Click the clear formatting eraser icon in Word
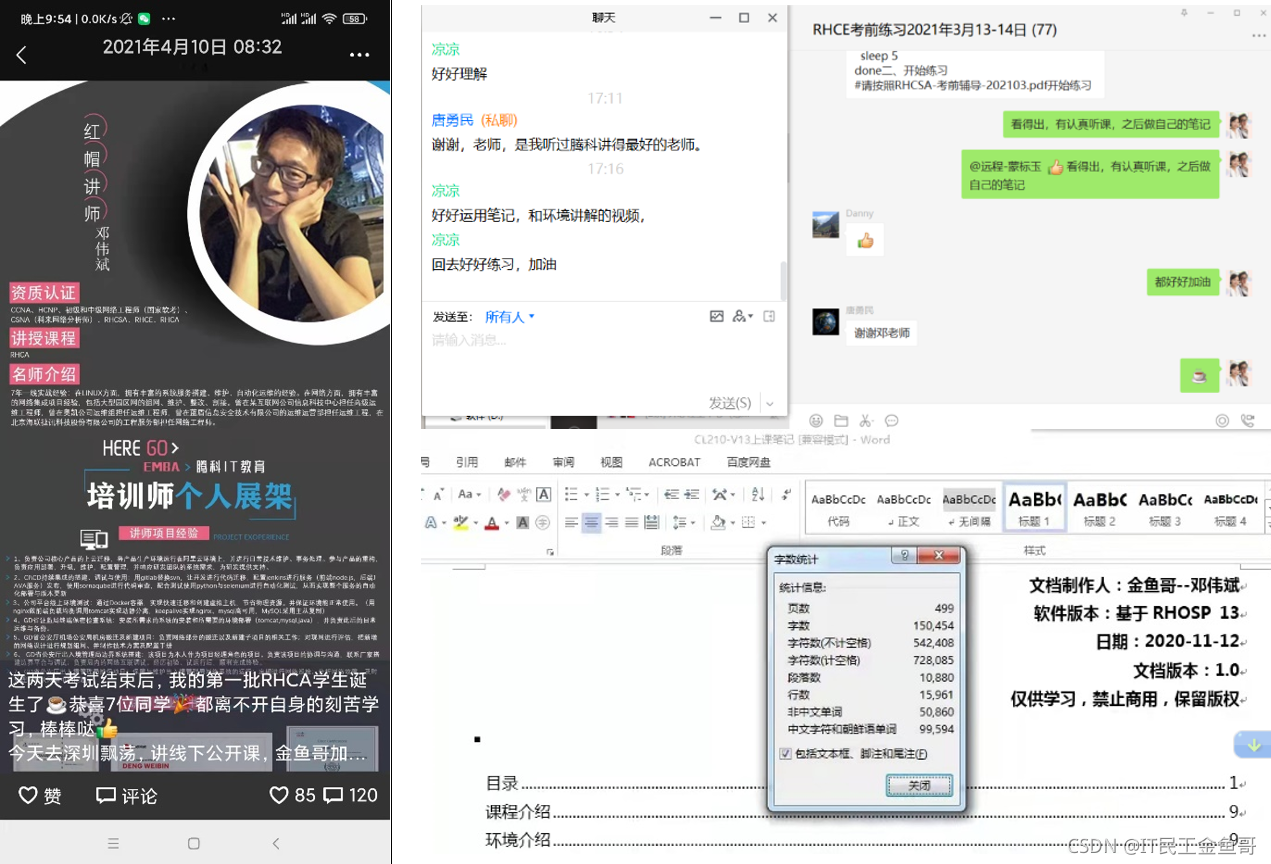 click(x=504, y=494)
